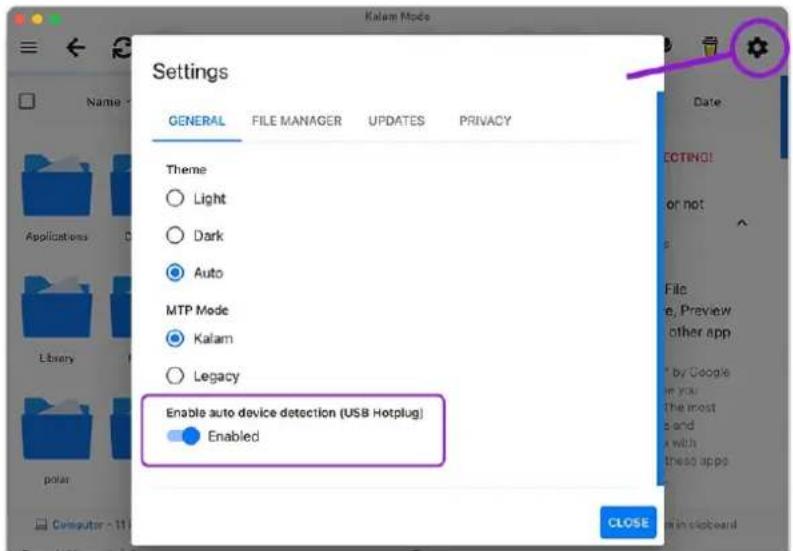Click the Settings dialog scrollbar
This screenshot has height=551, width=793.
pos(660,288)
